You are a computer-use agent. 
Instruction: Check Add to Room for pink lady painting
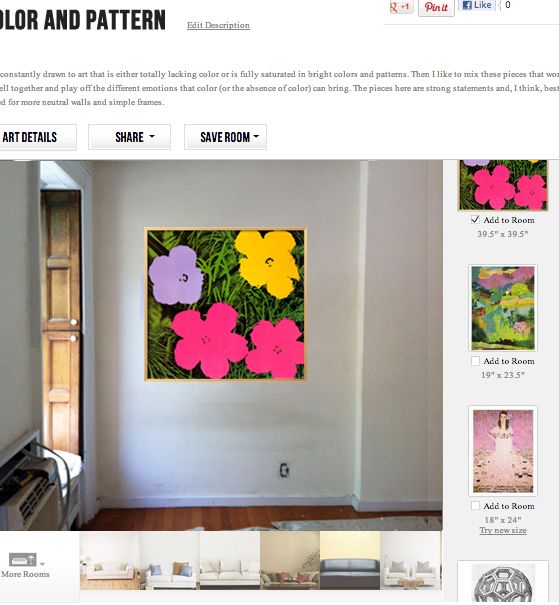(475, 505)
